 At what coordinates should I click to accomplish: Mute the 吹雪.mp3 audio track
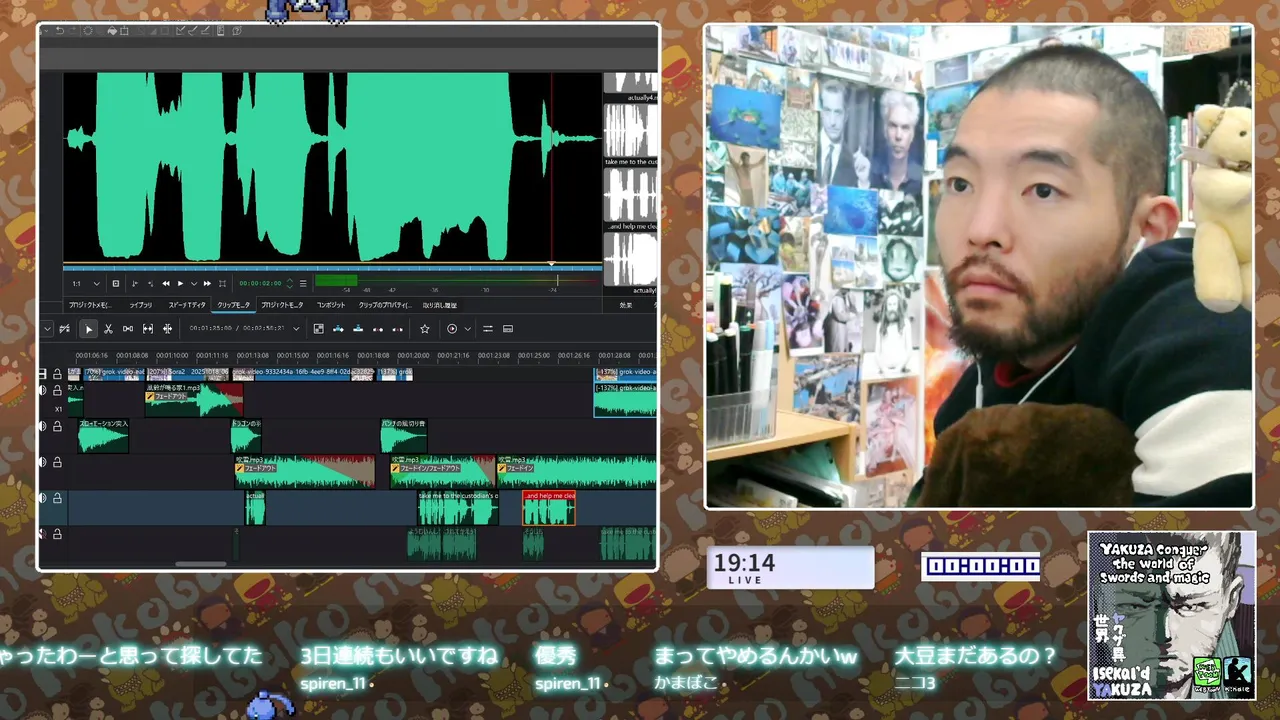click(x=43, y=462)
